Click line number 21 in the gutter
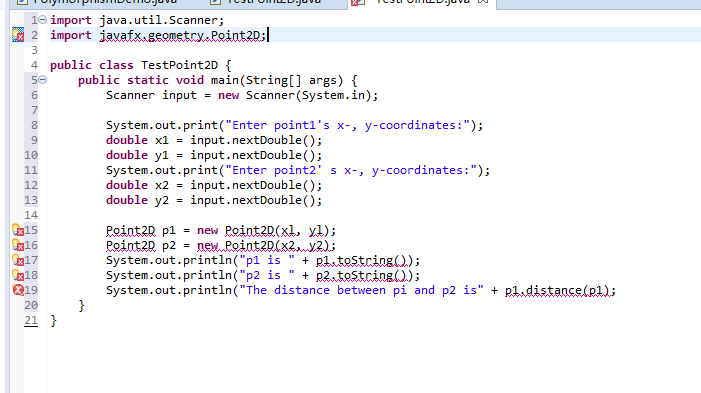Screen dimensions: 701x393 (x=31, y=320)
